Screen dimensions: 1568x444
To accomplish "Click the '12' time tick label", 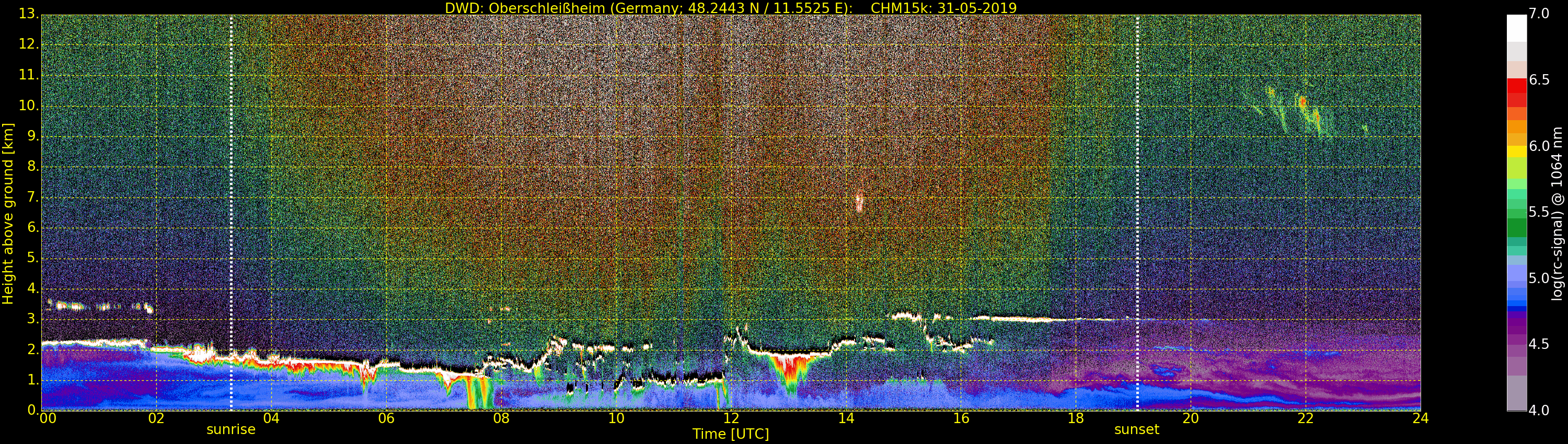I will pos(731,418).
